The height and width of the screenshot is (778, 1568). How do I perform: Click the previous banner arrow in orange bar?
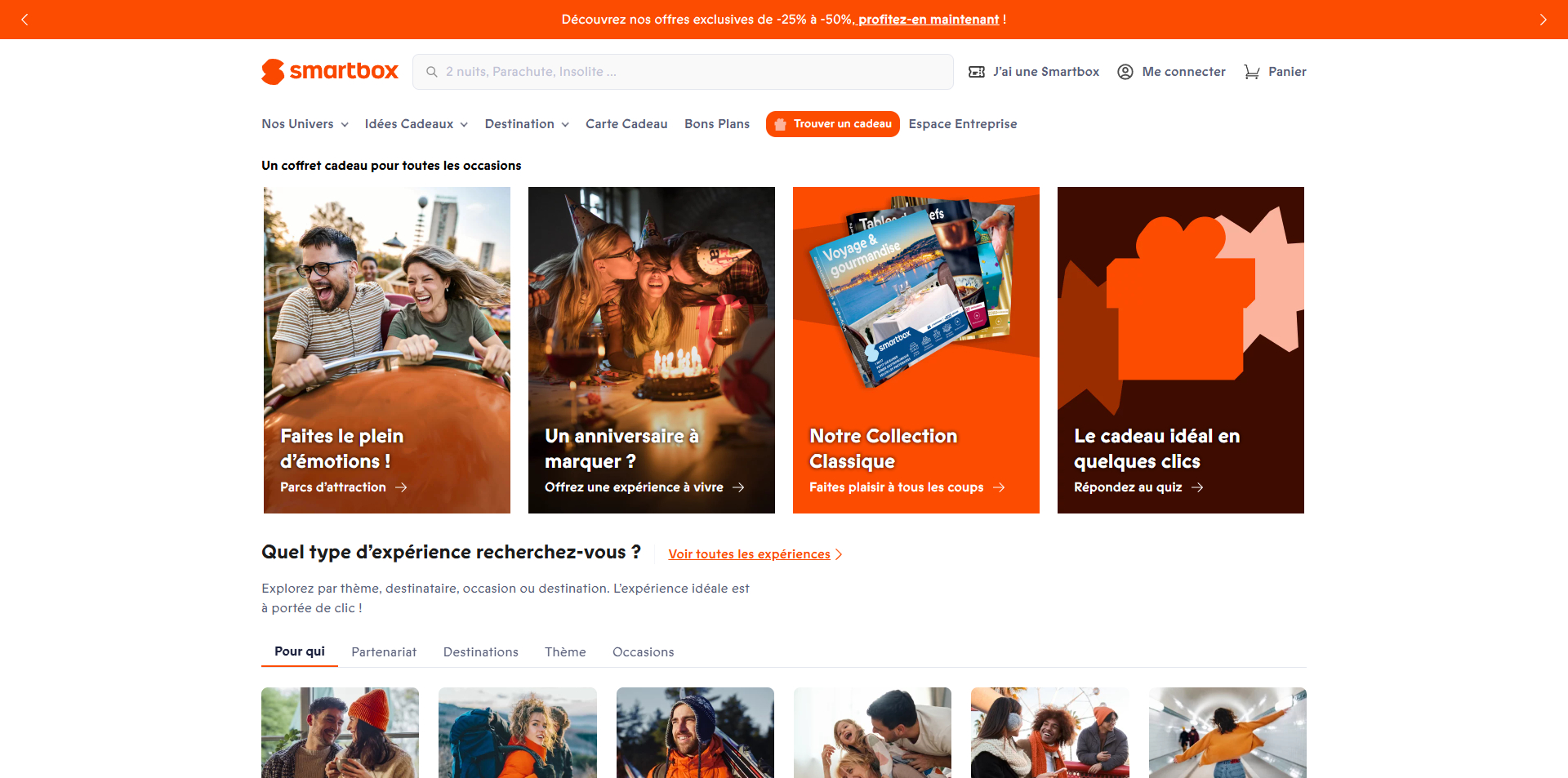pyautogui.click(x=24, y=20)
